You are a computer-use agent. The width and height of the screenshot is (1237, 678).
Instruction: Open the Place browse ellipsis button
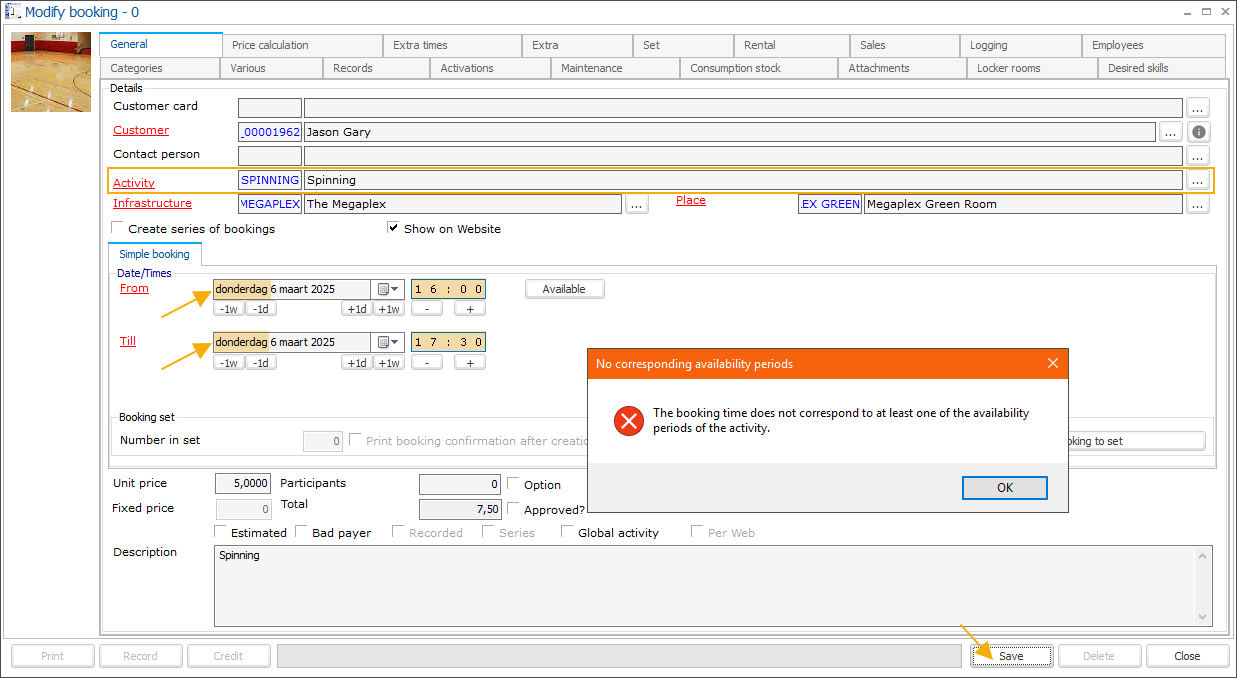1198,204
